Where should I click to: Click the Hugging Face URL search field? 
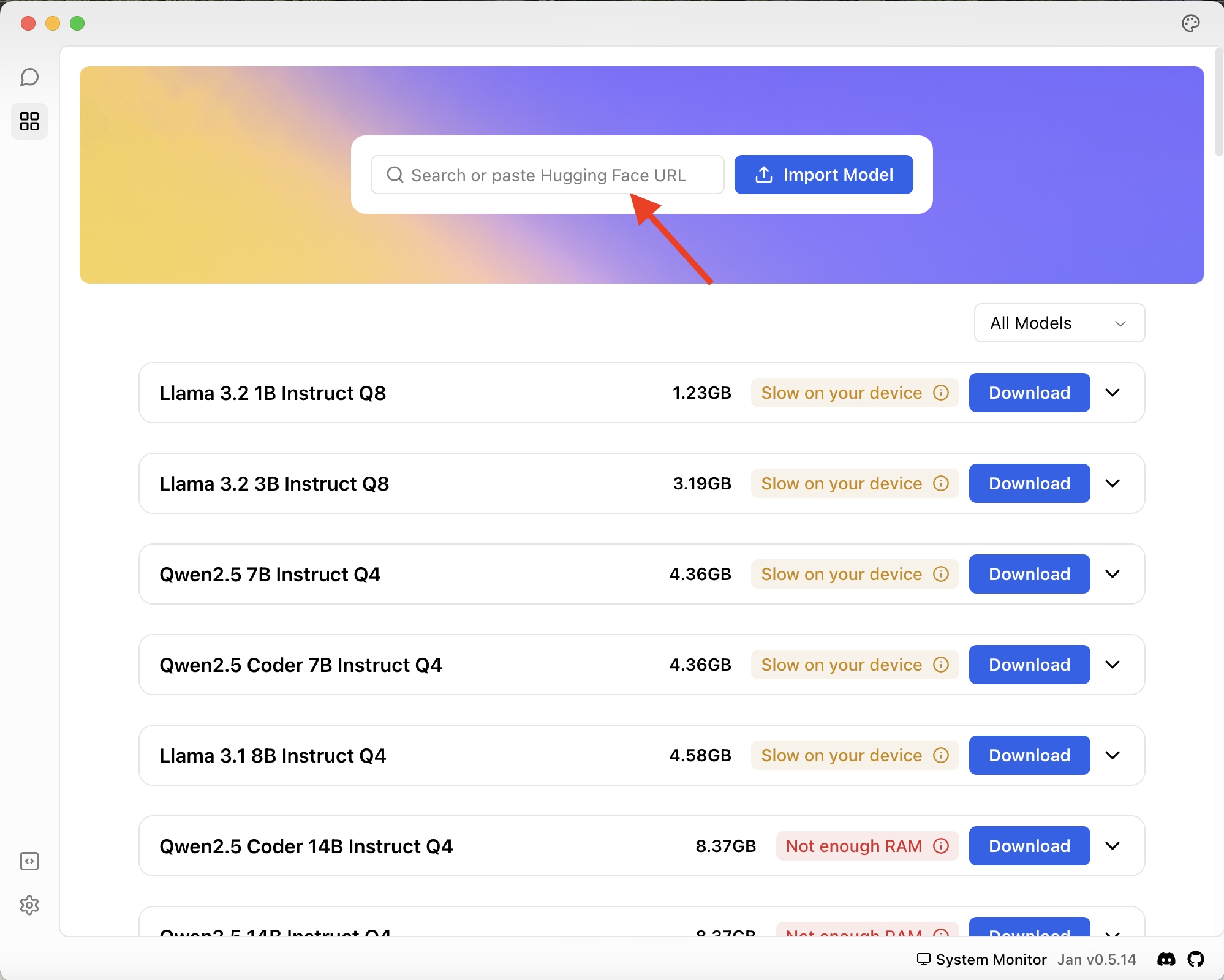click(x=547, y=175)
